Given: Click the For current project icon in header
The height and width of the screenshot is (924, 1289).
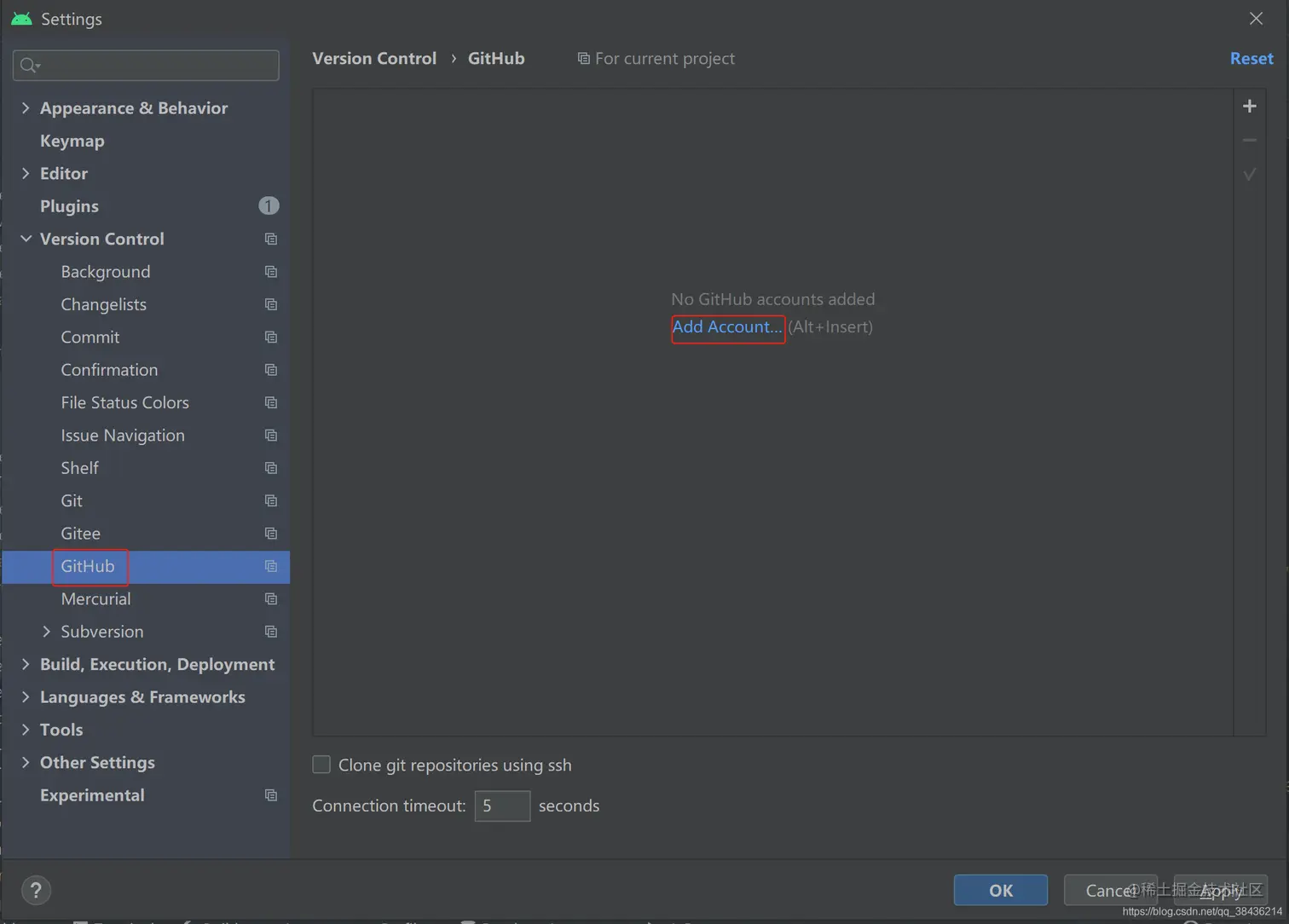Looking at the screenshot, I should click(583, 59).
